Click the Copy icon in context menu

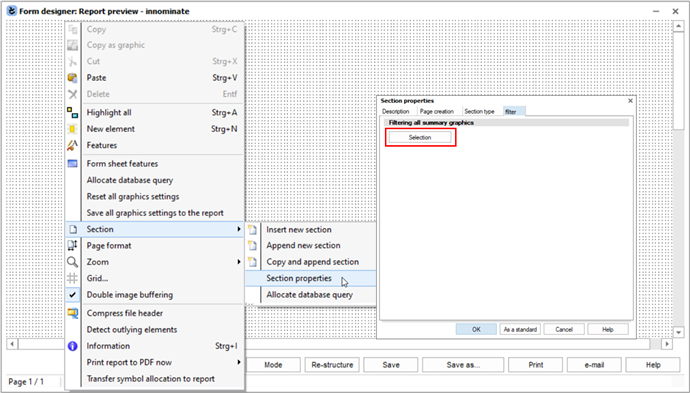pos(73,29)
